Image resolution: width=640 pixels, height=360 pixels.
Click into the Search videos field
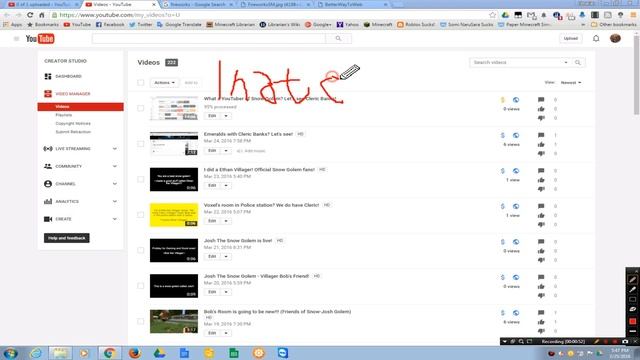click(516, 62)
